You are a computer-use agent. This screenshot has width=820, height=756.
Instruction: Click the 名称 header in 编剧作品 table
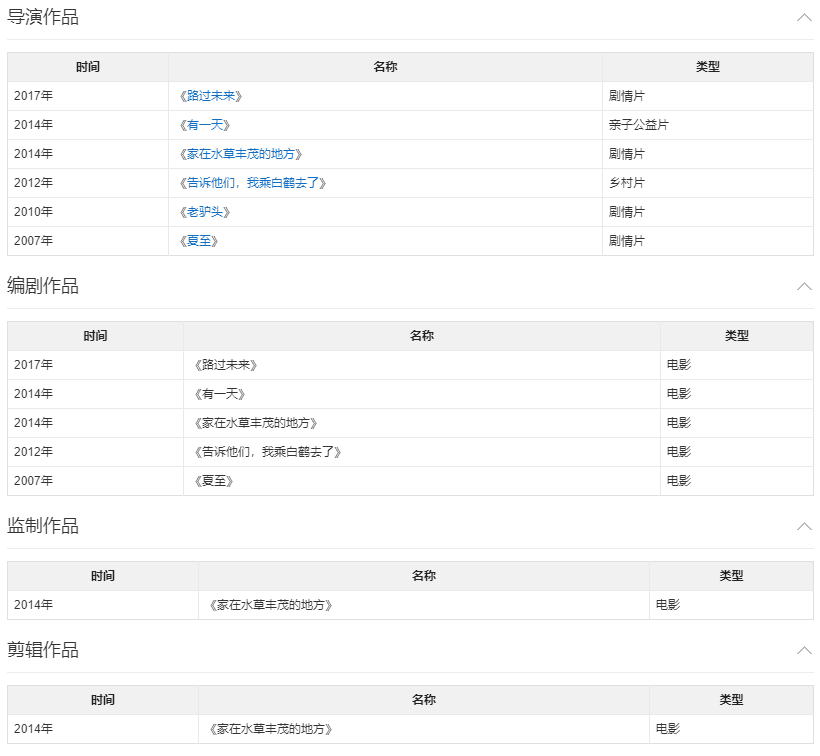click(x=422, y=336)
